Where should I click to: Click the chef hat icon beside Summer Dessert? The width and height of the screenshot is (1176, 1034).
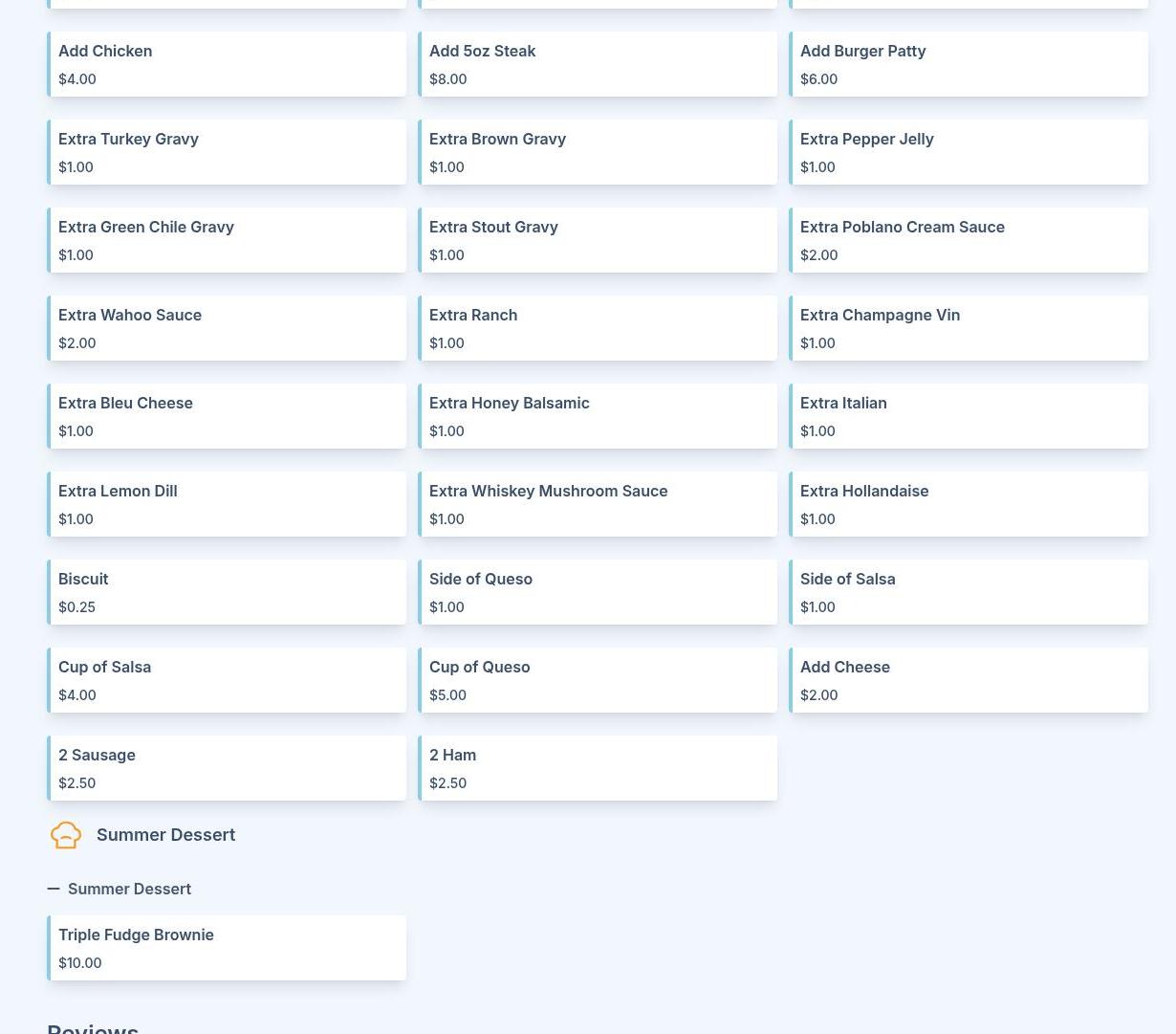pyautogui.click(x=66, y=835)
